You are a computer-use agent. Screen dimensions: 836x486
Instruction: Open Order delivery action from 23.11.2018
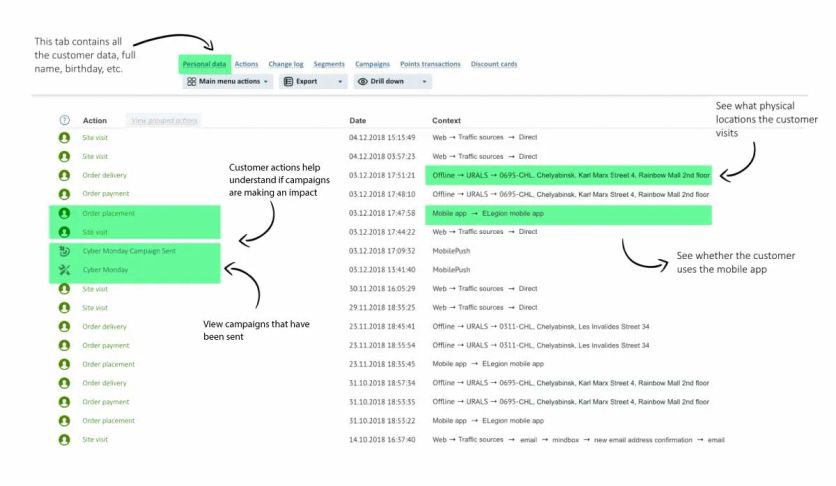pos(104,327)
